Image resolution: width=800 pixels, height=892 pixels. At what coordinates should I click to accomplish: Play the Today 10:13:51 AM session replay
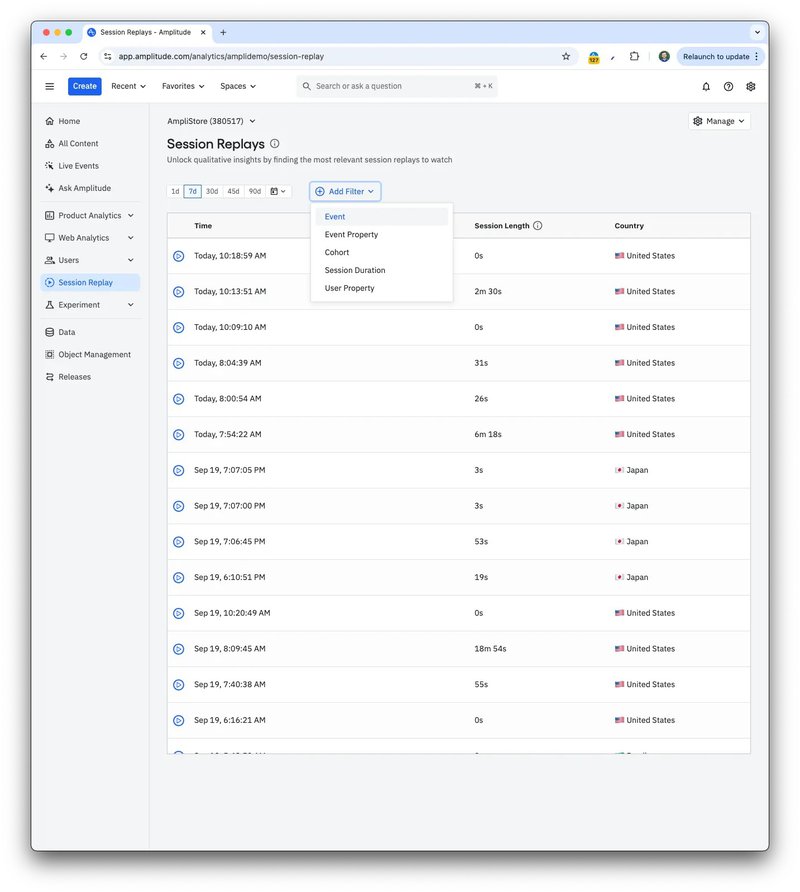point(179,292)
